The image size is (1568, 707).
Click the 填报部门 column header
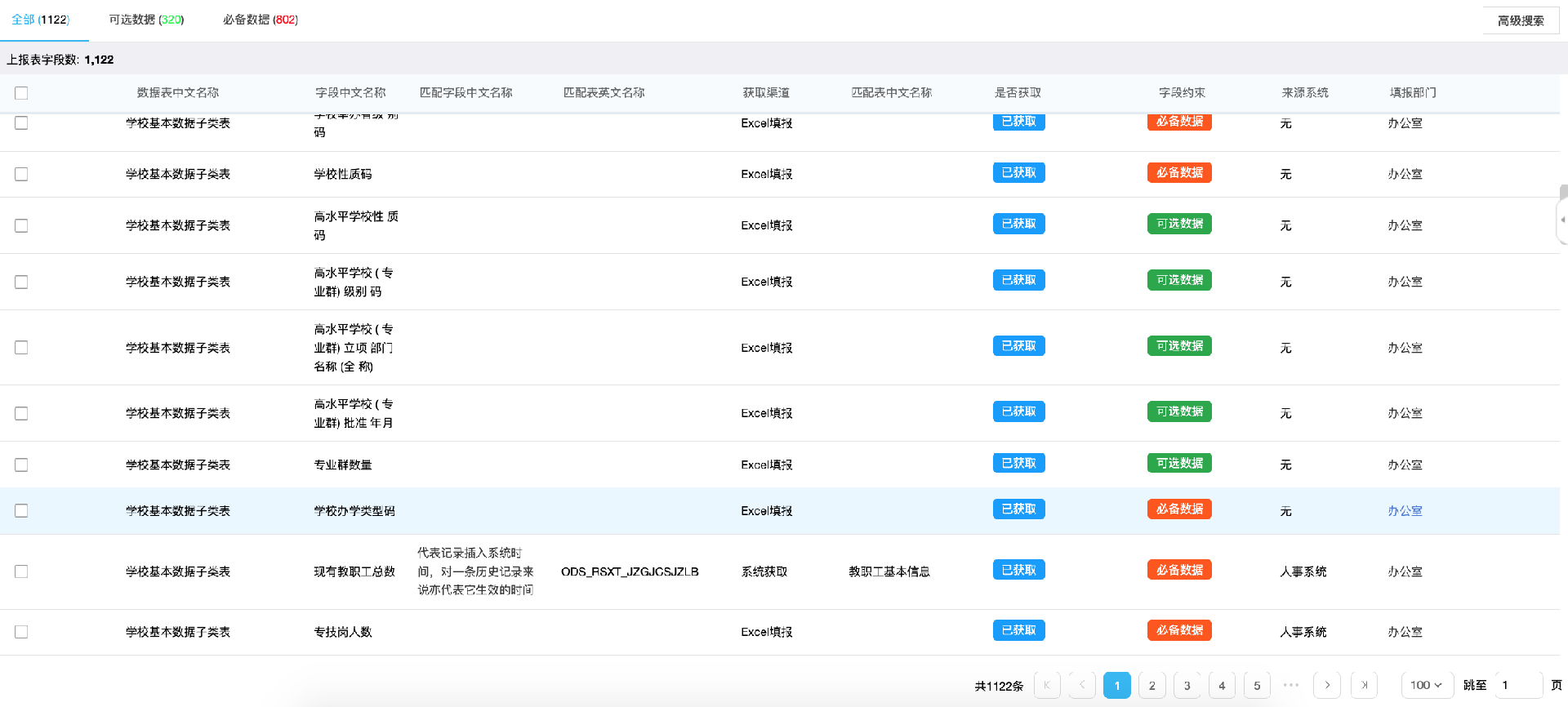pos(1413,93)
